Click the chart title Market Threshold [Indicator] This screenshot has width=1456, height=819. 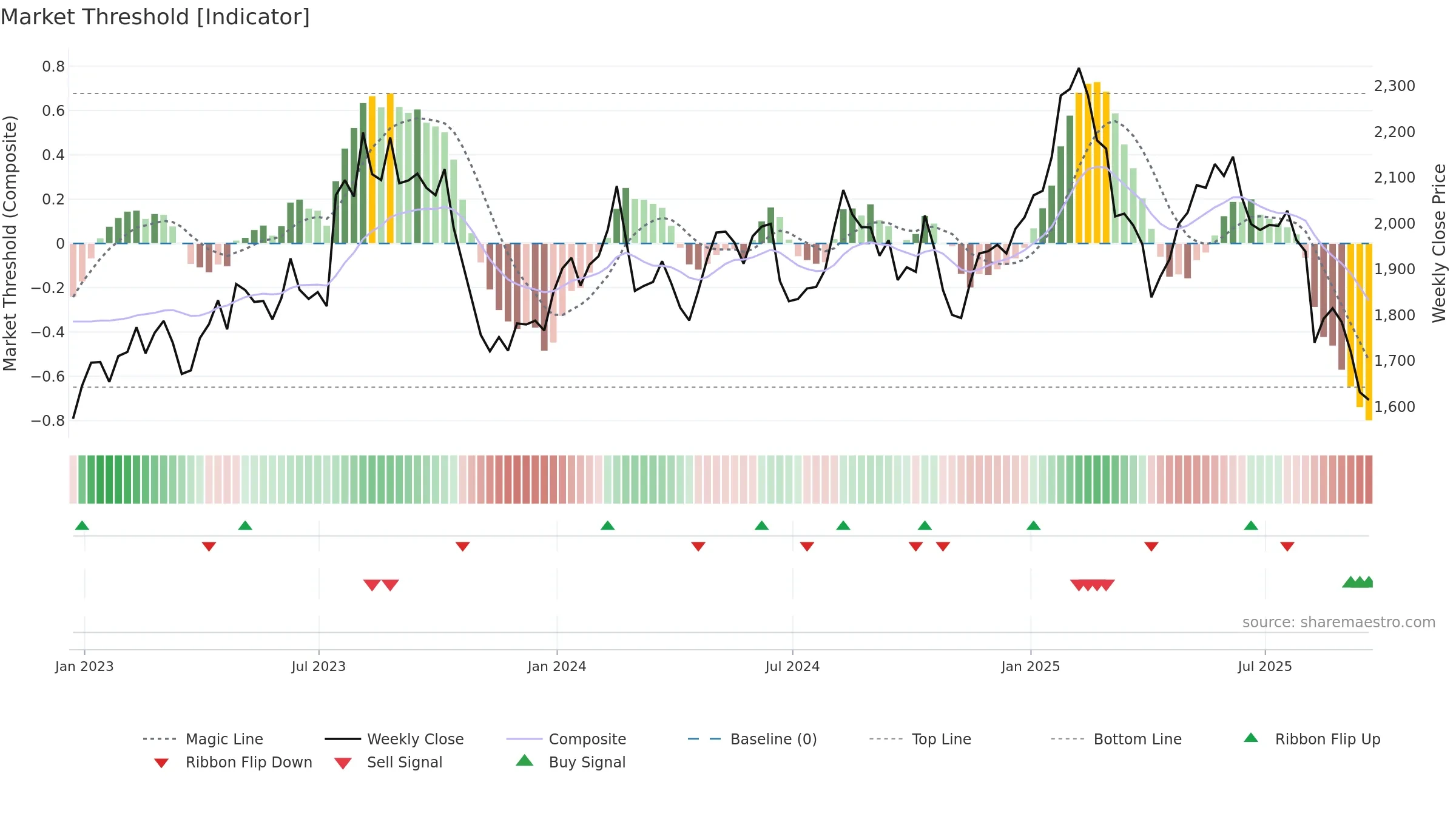coord(155,17)
